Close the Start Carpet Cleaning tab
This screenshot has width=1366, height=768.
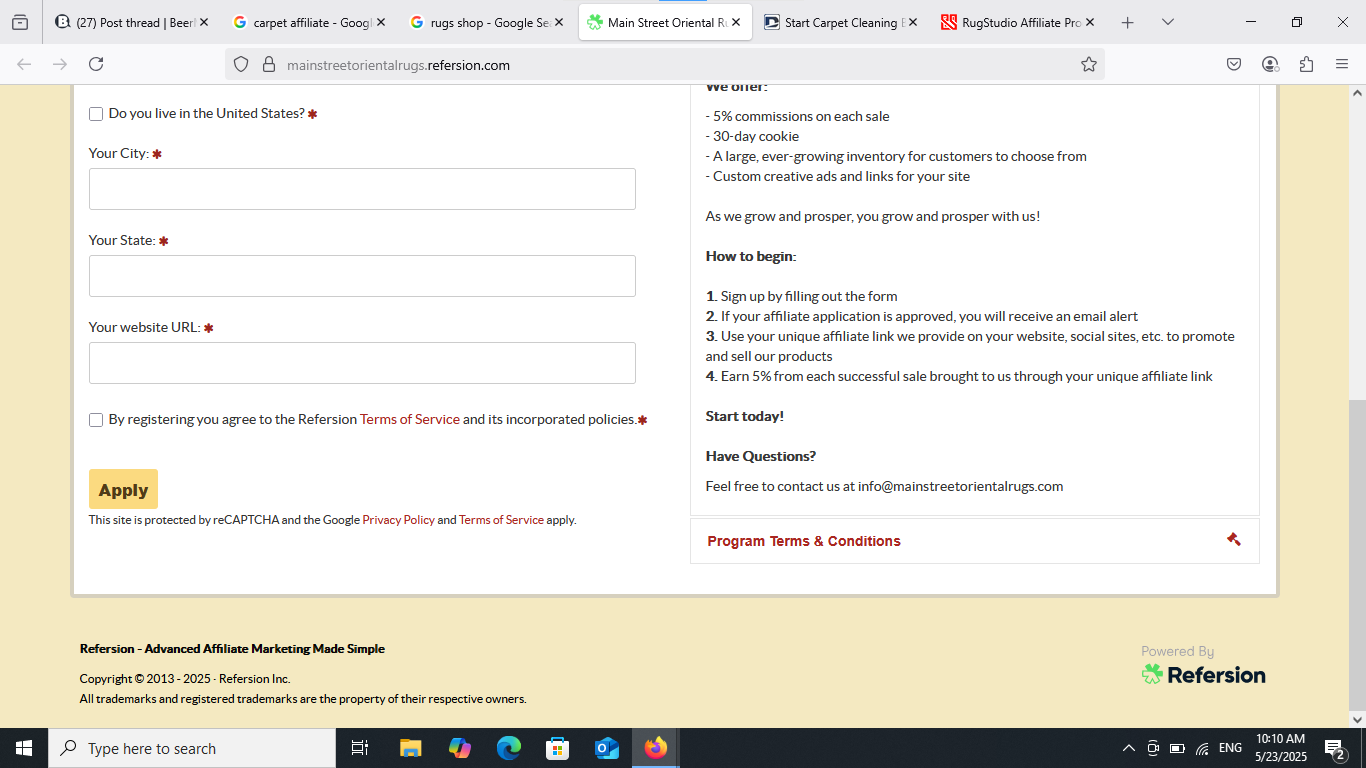(x=913, y=22)
